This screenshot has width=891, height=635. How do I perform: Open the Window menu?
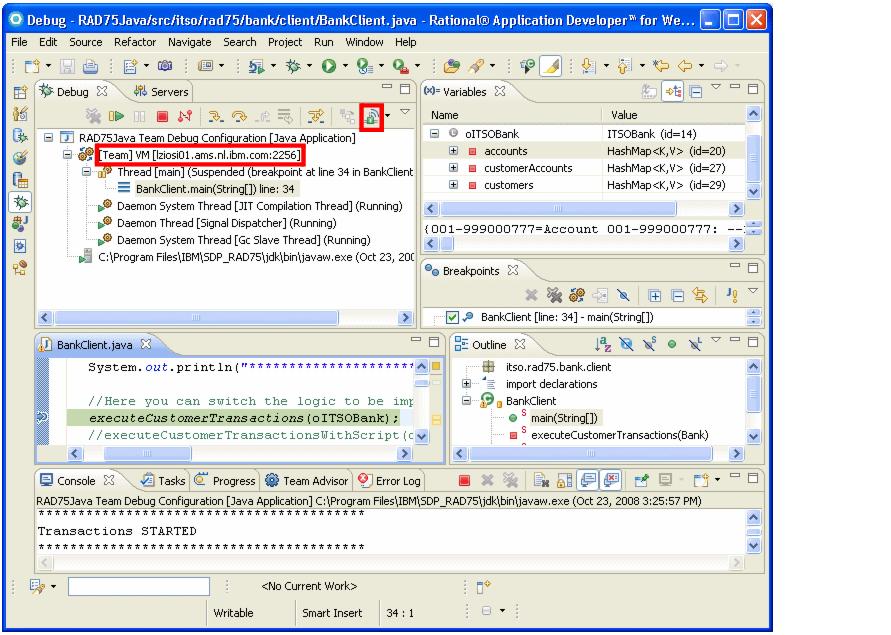(364, 42)
